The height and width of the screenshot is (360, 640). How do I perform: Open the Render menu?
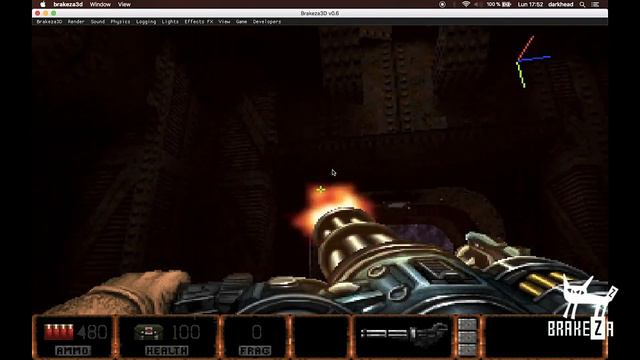click(76, 22)
